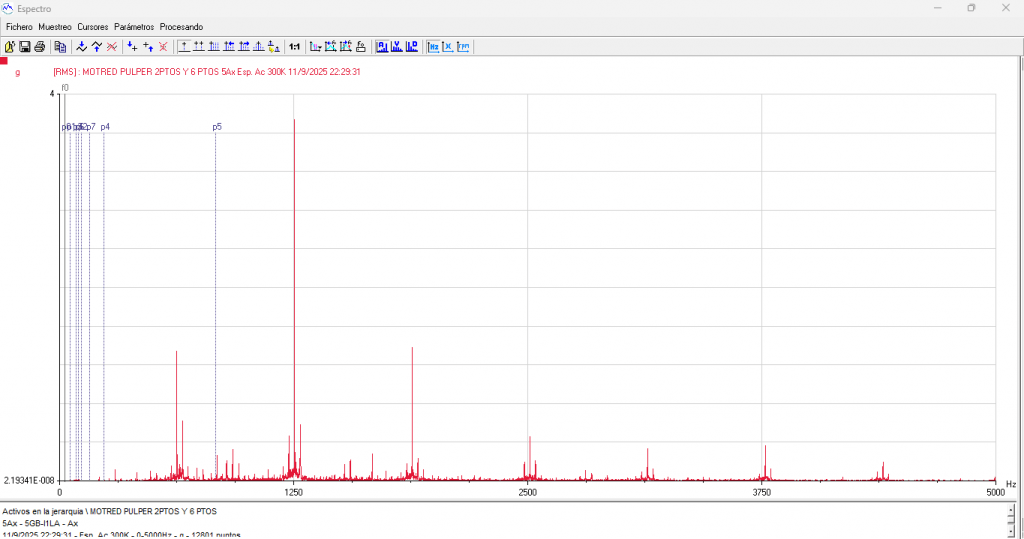
Task: Toggle the first highlighted spectrum display mode icon
Action: click(x=382, y=46)
